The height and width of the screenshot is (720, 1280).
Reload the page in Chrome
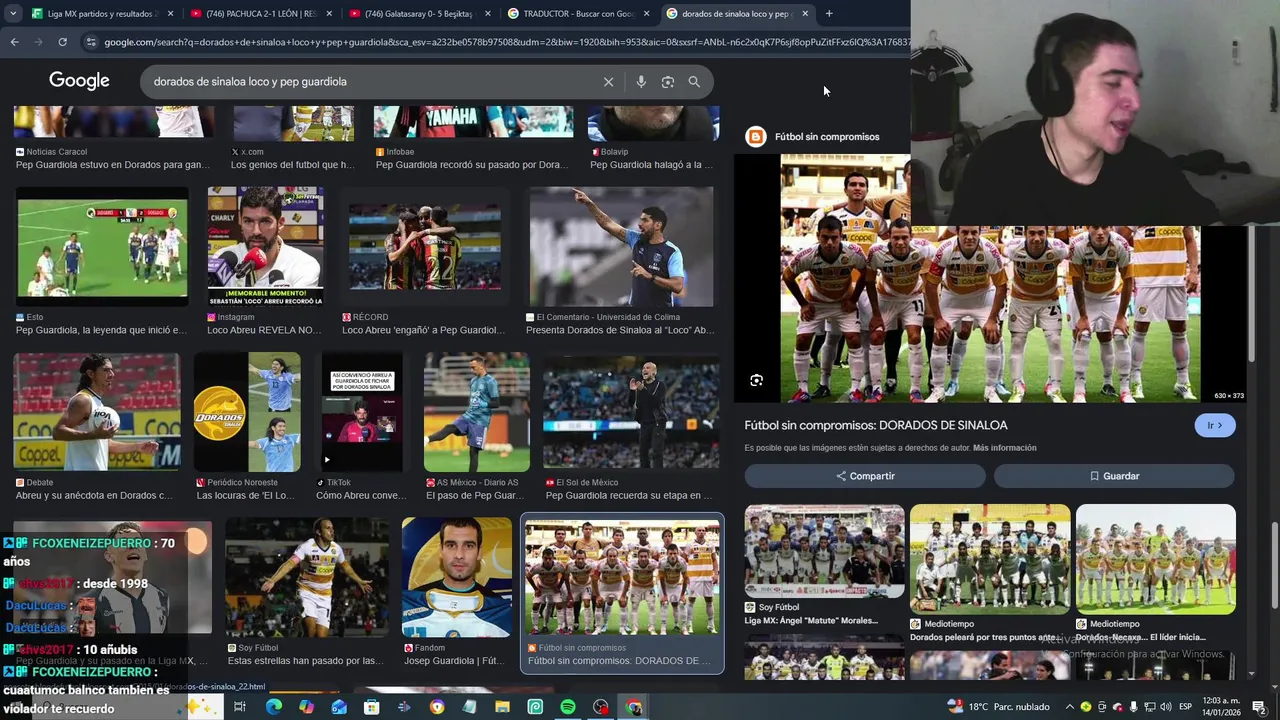[62, 42]
